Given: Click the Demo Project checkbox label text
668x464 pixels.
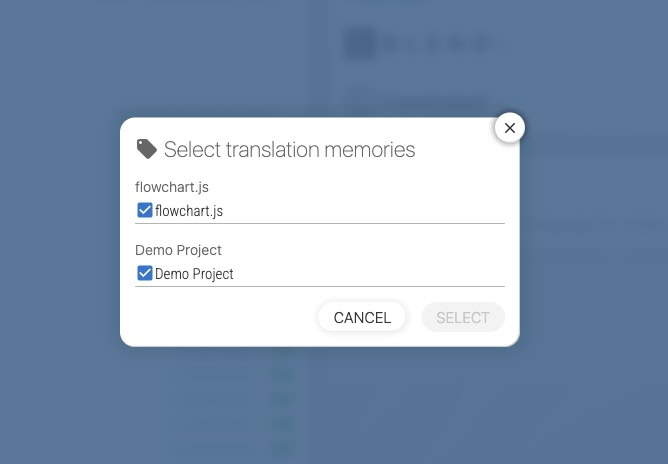Looking at the screenshot, I should click(194, 274).
